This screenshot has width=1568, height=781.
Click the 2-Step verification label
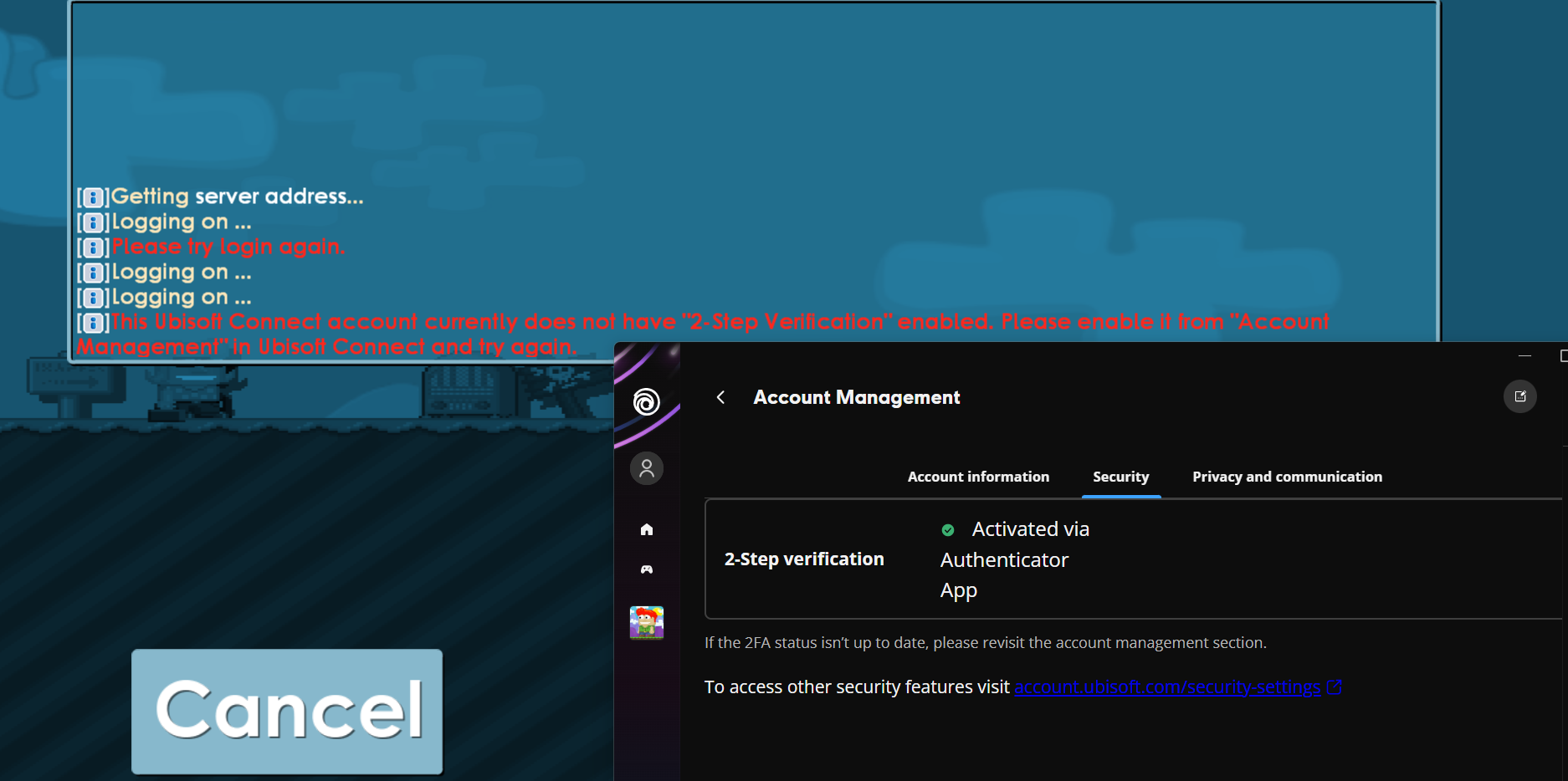(x=804, y=559)
